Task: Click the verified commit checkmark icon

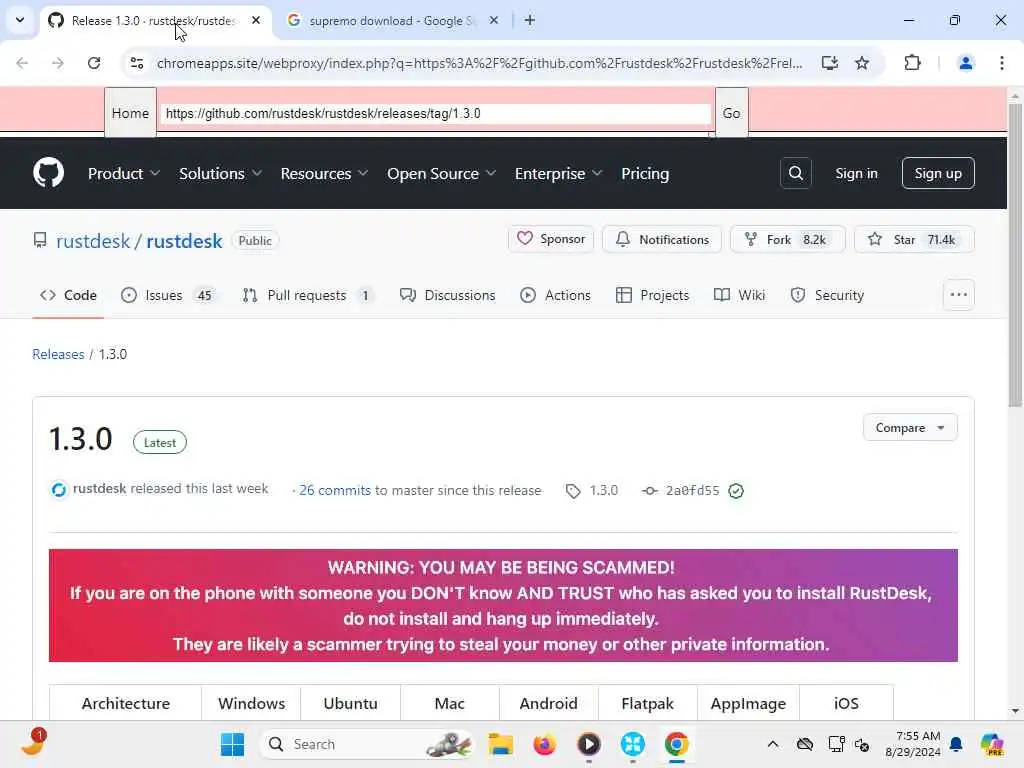Action: (x=736, y=490)
